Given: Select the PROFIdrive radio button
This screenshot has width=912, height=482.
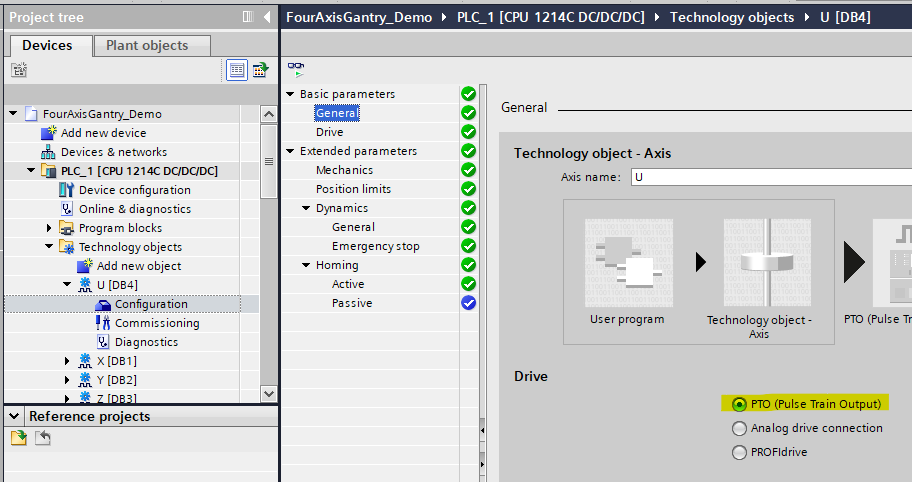Looking at the screenshot, I should pos(739,452).
